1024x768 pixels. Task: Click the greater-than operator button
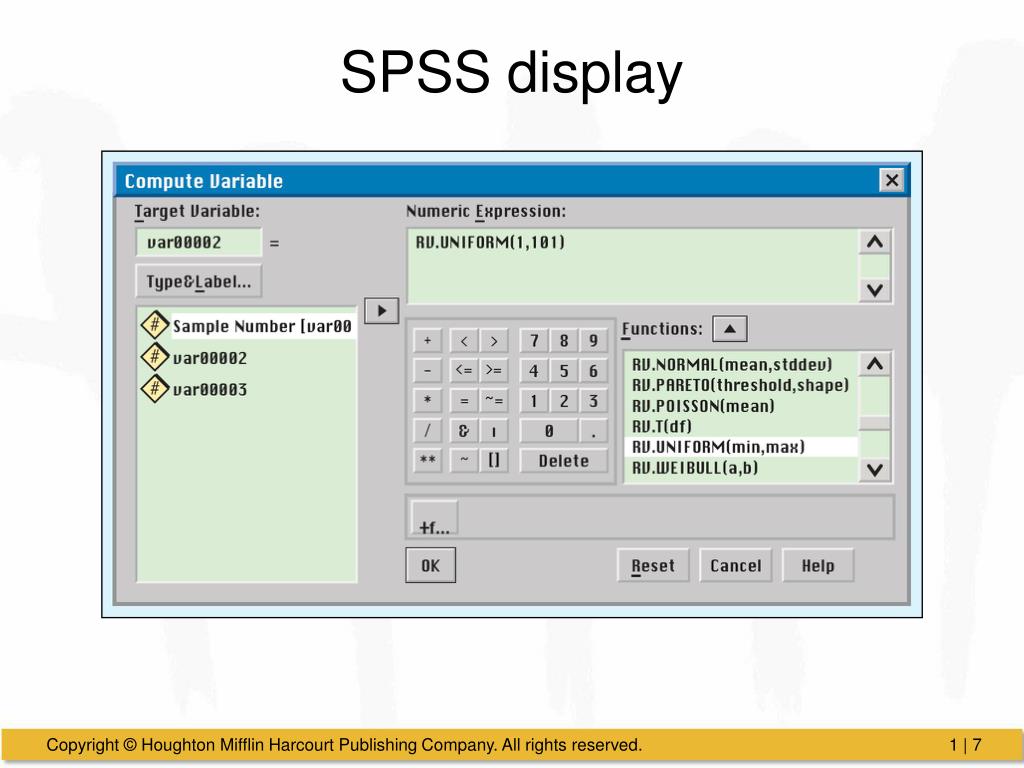coord(494,340)
